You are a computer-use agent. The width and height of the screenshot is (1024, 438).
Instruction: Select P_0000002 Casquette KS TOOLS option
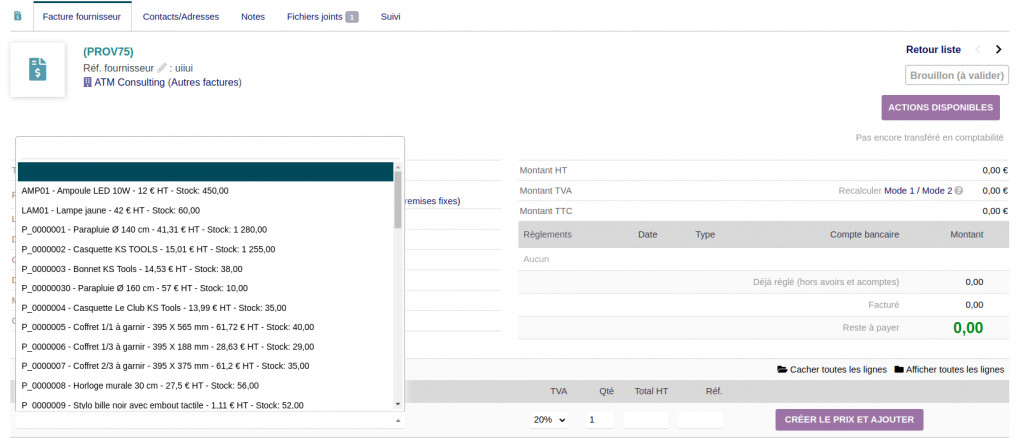[x=205, y=249]
